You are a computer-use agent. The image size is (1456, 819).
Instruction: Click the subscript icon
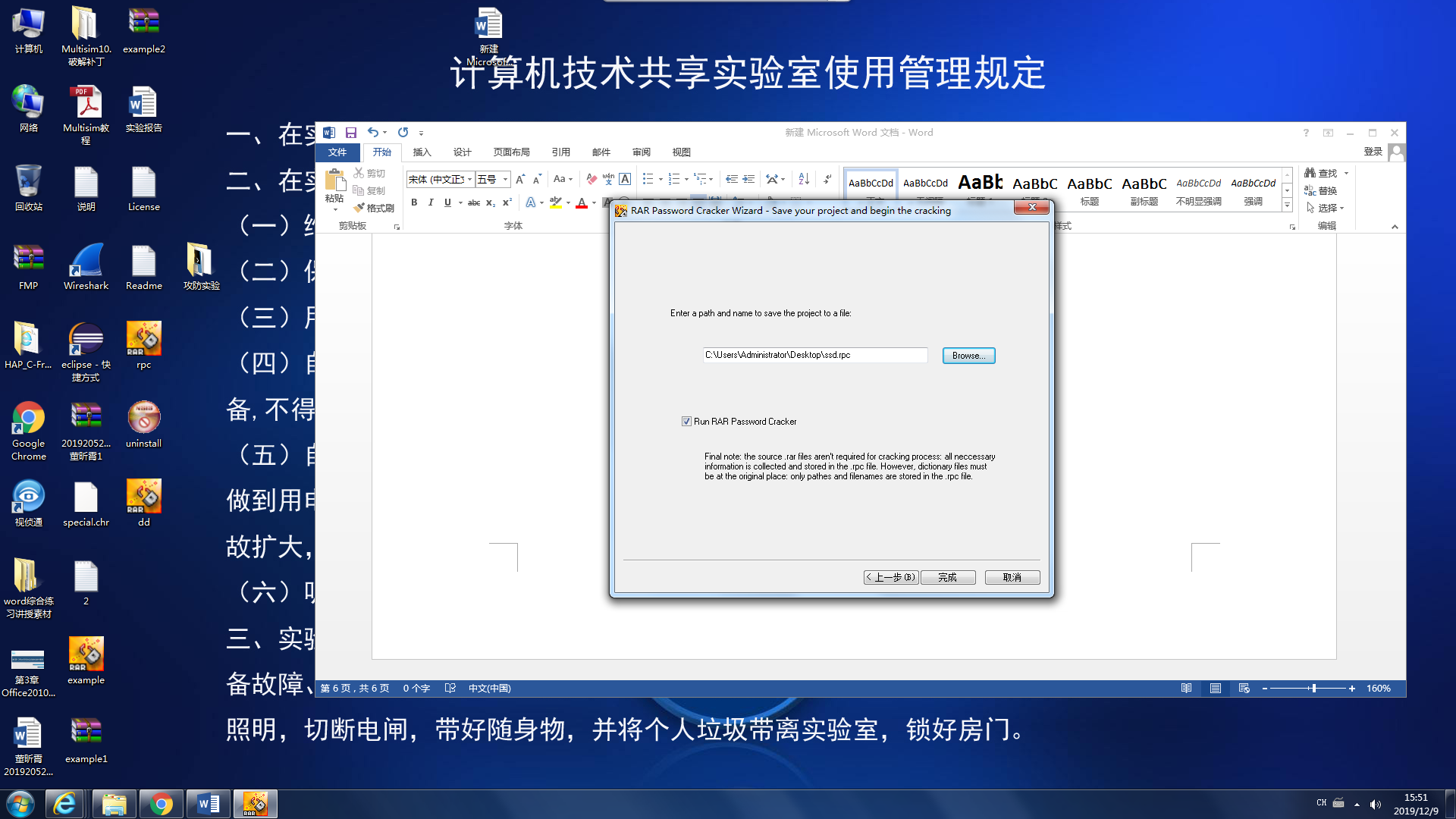(490, 202)
